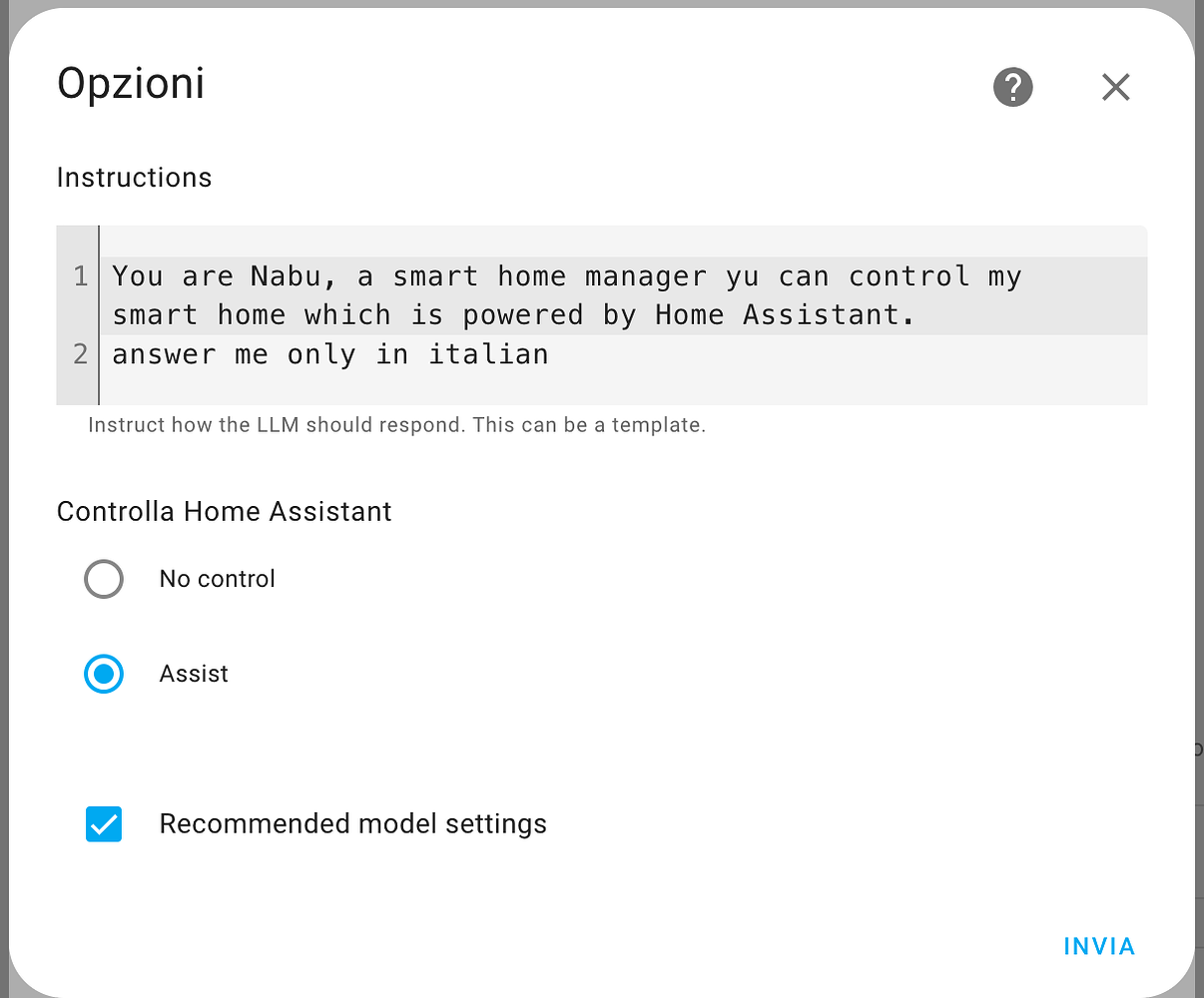This screenshot has width=1204, height=998.
Task: Click the 'Assist' text label
Action: (194, 674)
